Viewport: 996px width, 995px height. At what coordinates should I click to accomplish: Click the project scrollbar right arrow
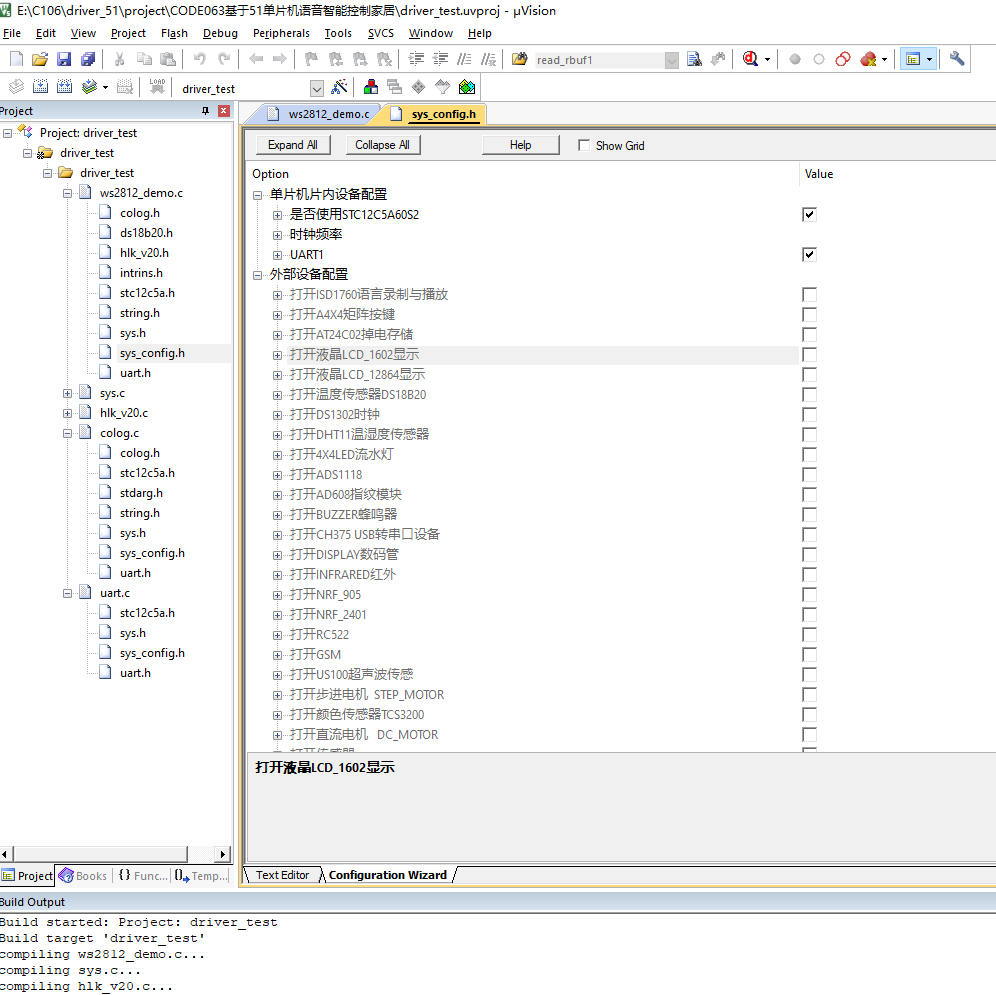tap(222, 854)
